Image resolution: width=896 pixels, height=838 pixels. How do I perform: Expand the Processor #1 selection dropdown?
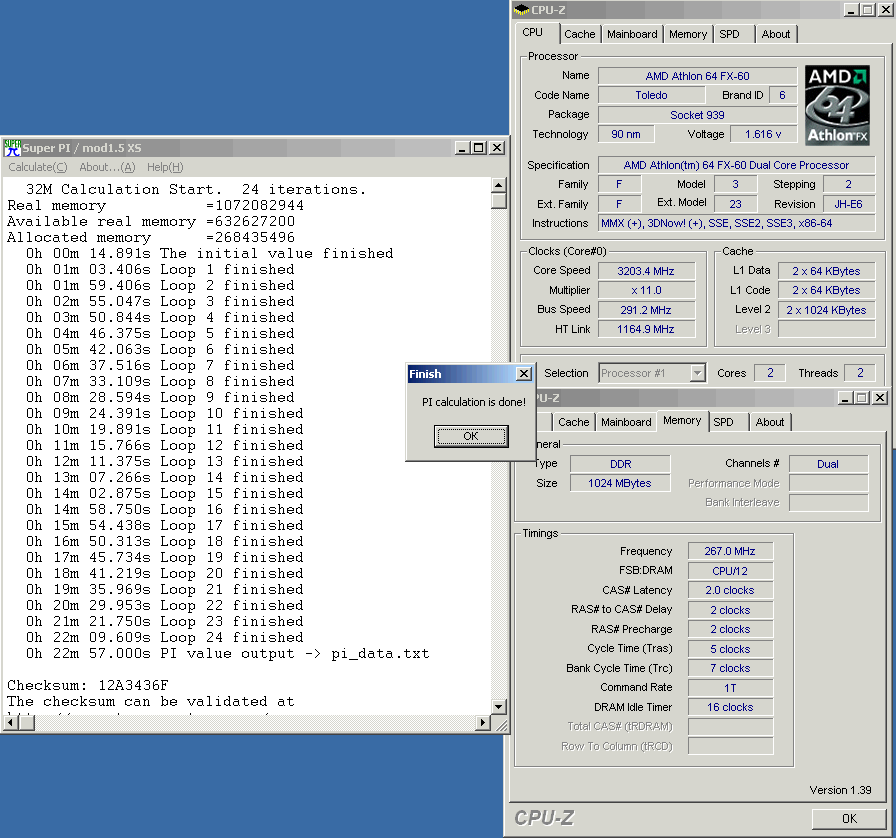(x=697, y=373)
